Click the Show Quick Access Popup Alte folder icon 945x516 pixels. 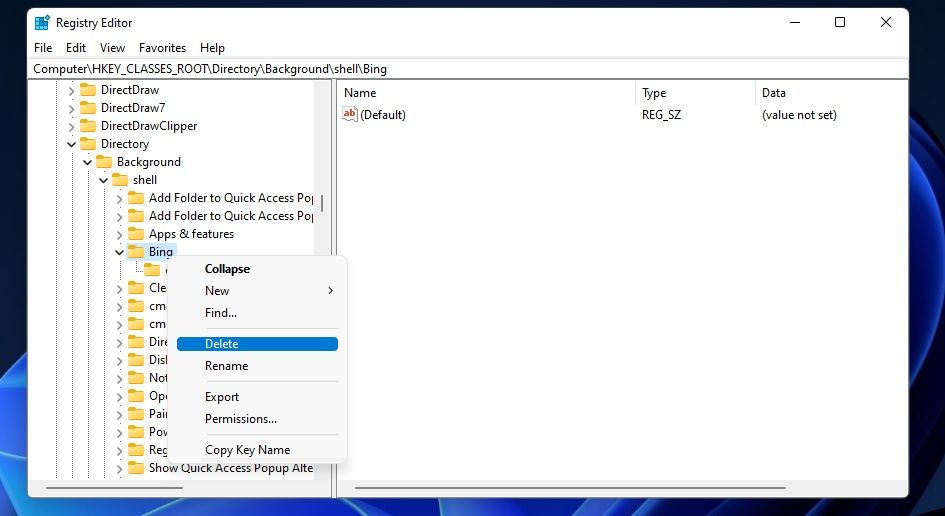point(136,468)
